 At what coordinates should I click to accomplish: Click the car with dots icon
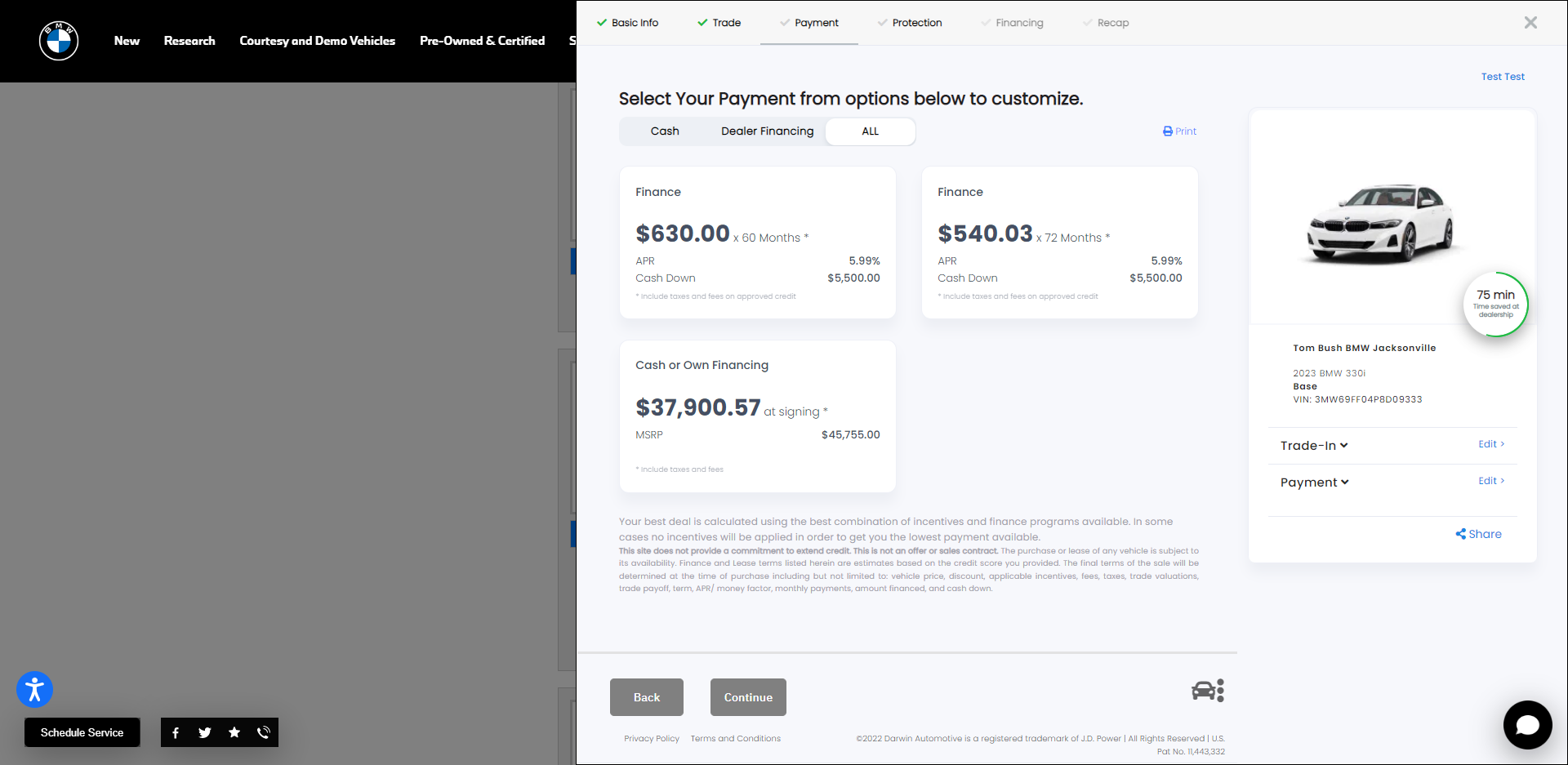click(x=1208, y=691)
